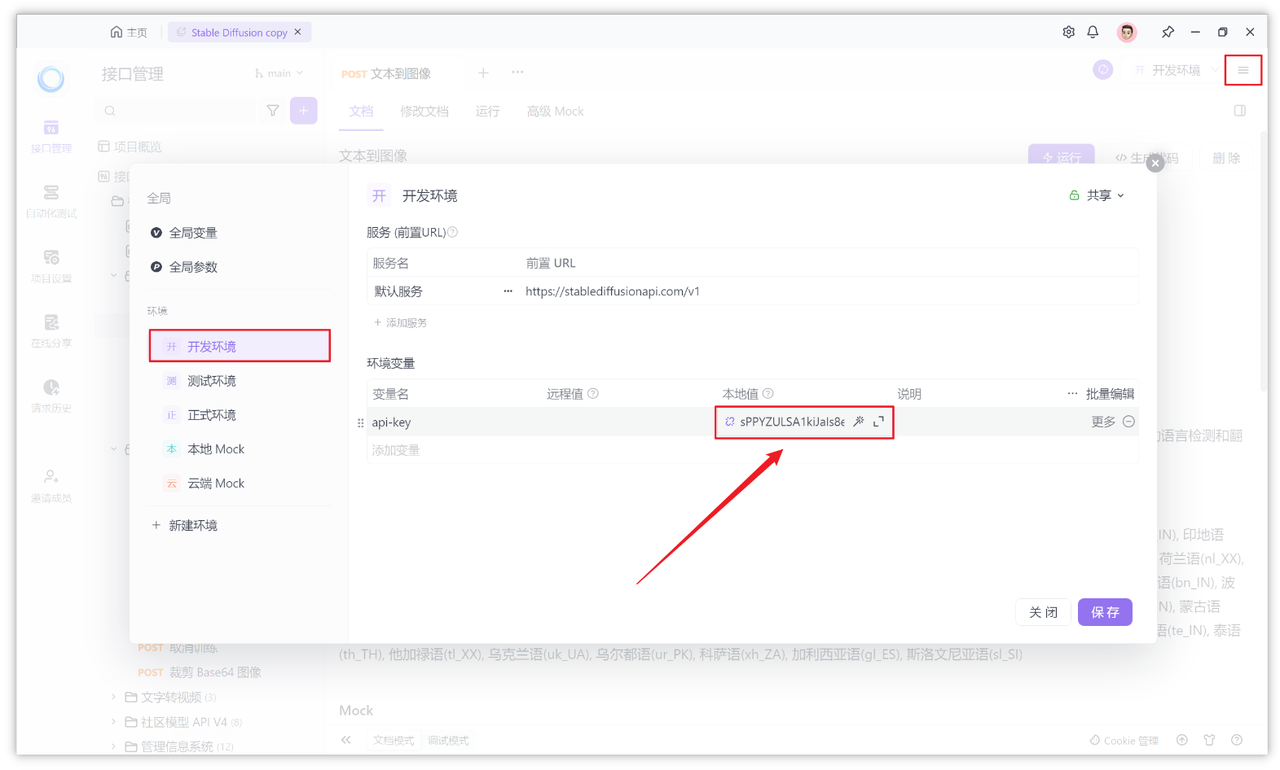
Task: Open 接口管理 in the left sidebar
Action: pos(51,137)
